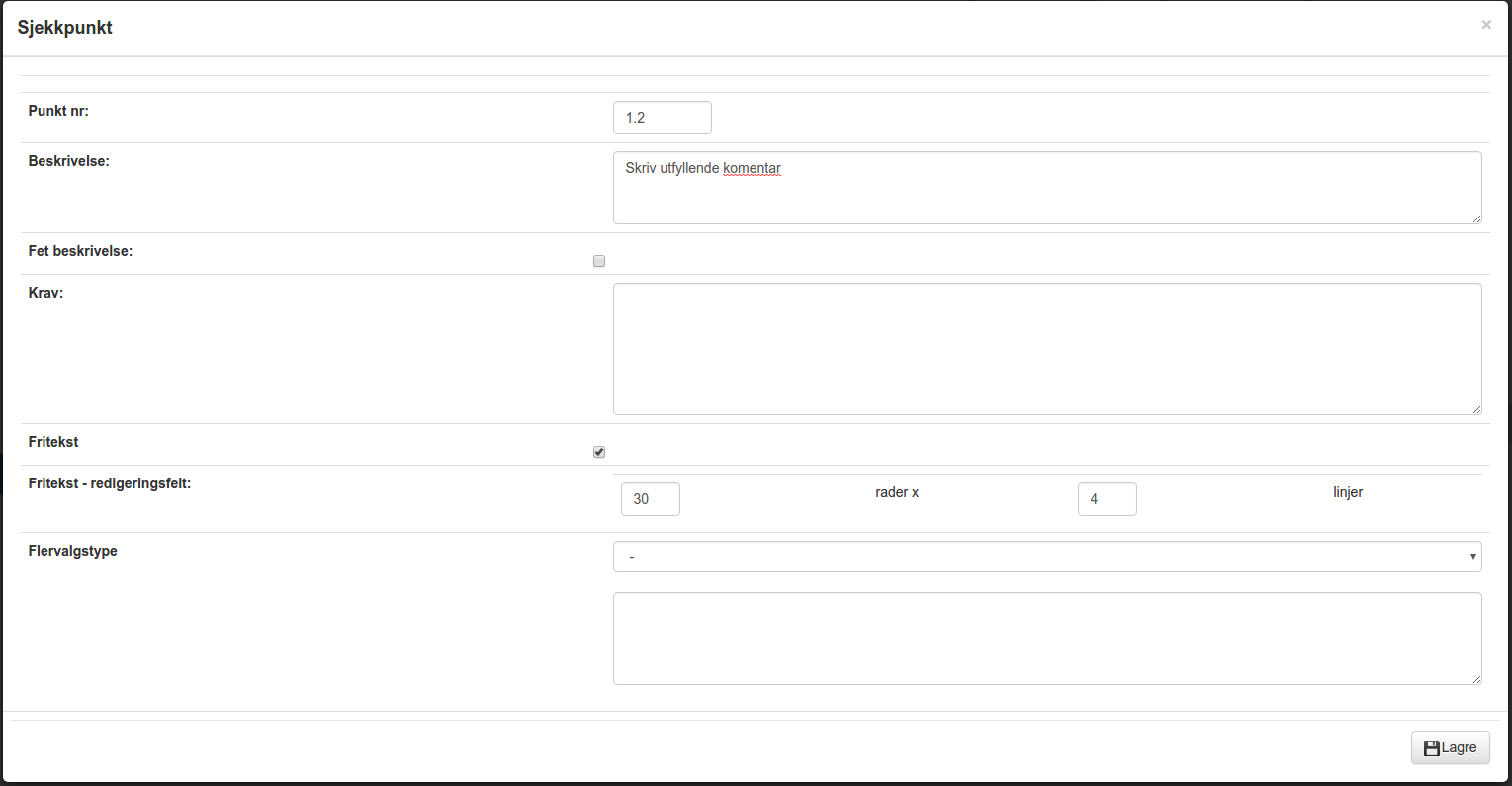The image size is (1512, 786).
Task: Click the Krav label
Action: (45, 293)
